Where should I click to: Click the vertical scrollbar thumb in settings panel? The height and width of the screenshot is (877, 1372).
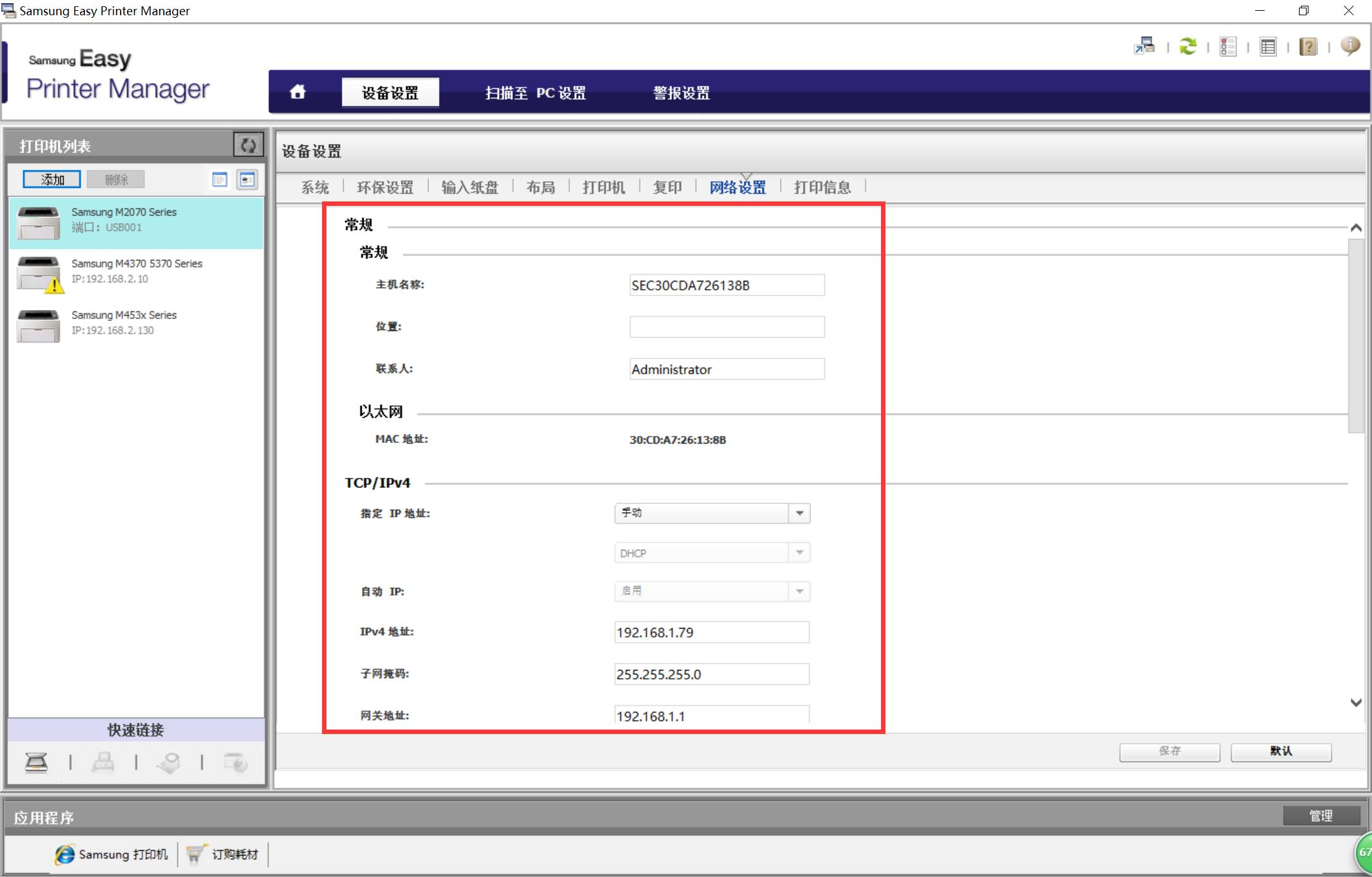pos(1356,336)
